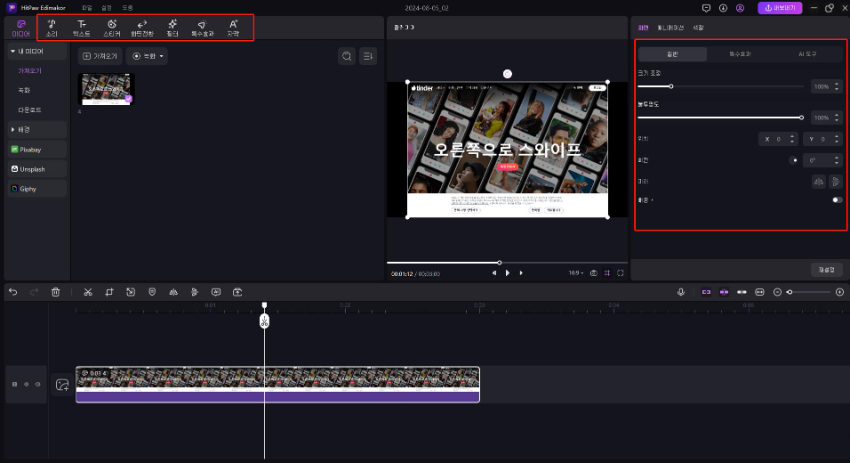The width and height of the screenshot is (850, 463).
Task: Open the 스티커 (Sticker) panel
Action: [x=111, y=28]
